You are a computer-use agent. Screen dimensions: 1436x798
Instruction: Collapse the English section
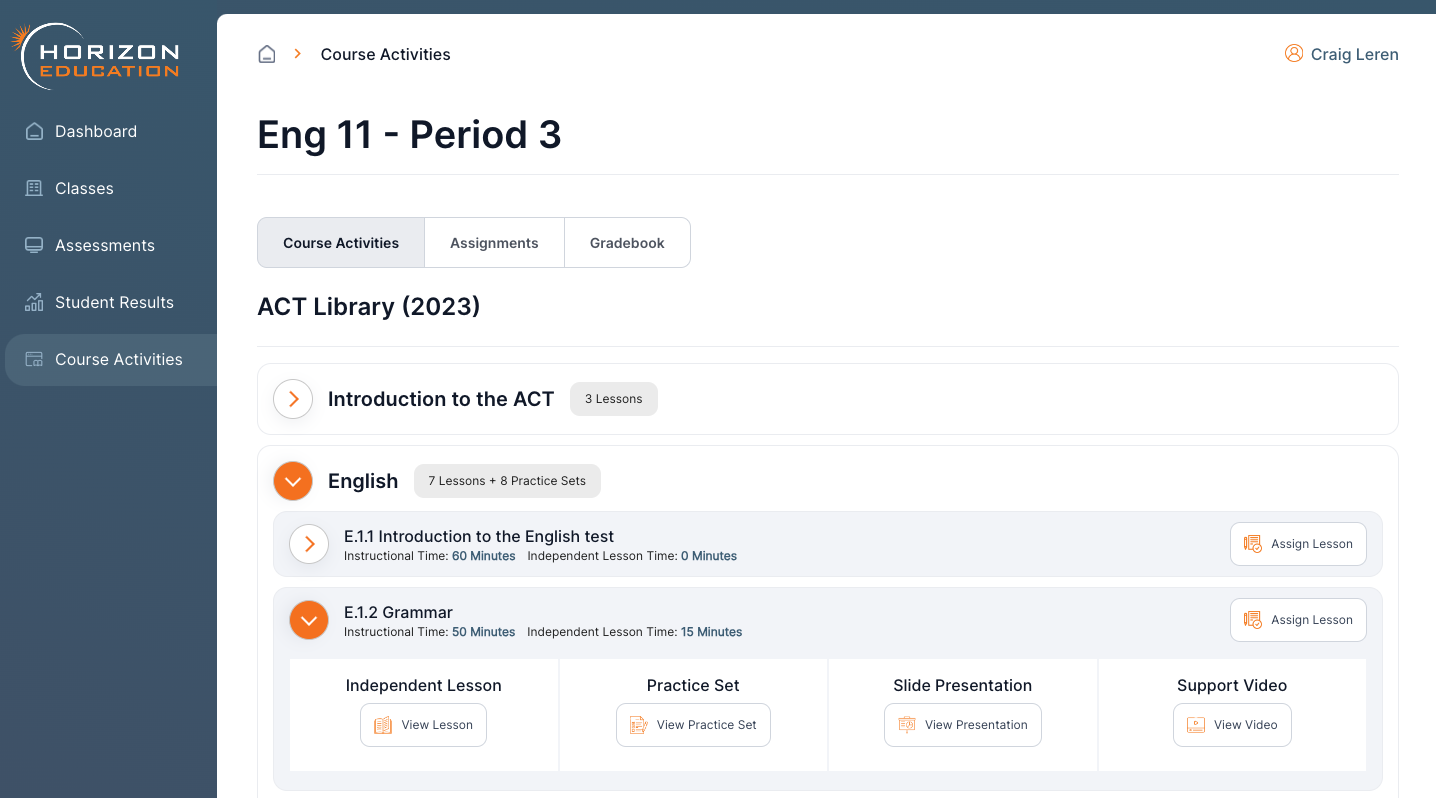(x=293, y=481)
